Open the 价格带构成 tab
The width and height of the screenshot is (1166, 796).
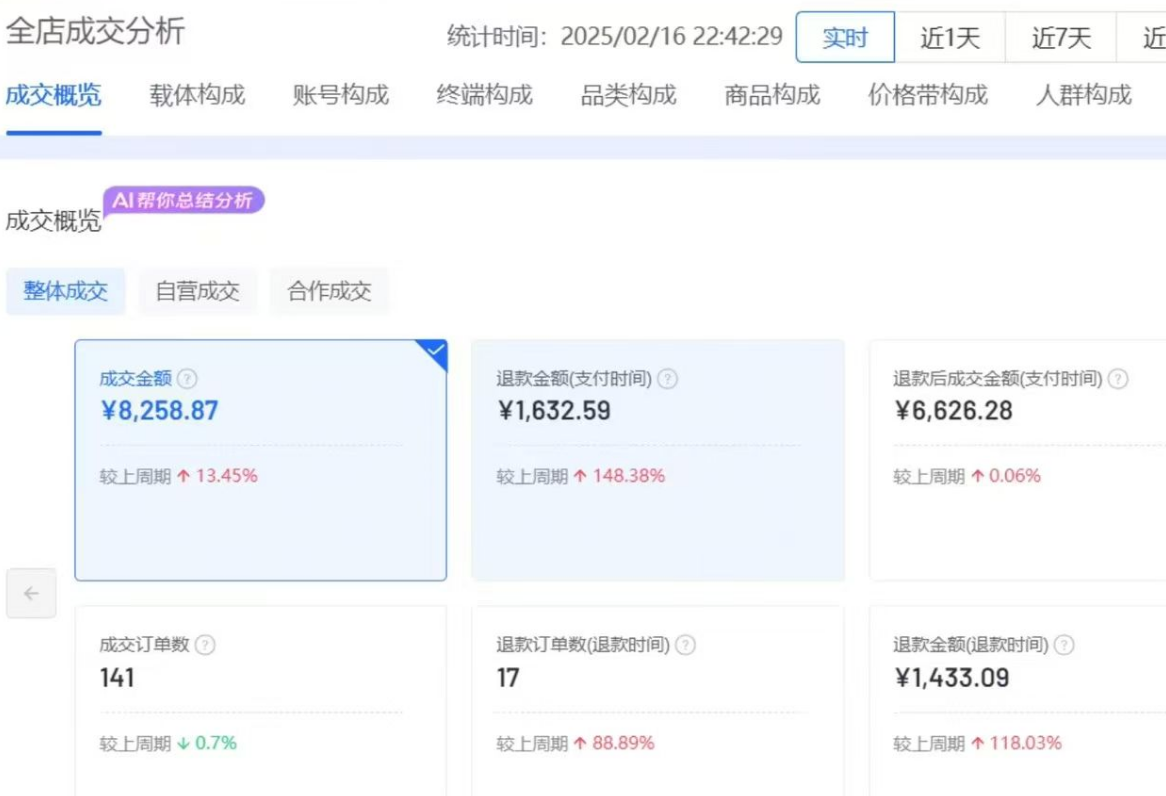pos(927,95)
